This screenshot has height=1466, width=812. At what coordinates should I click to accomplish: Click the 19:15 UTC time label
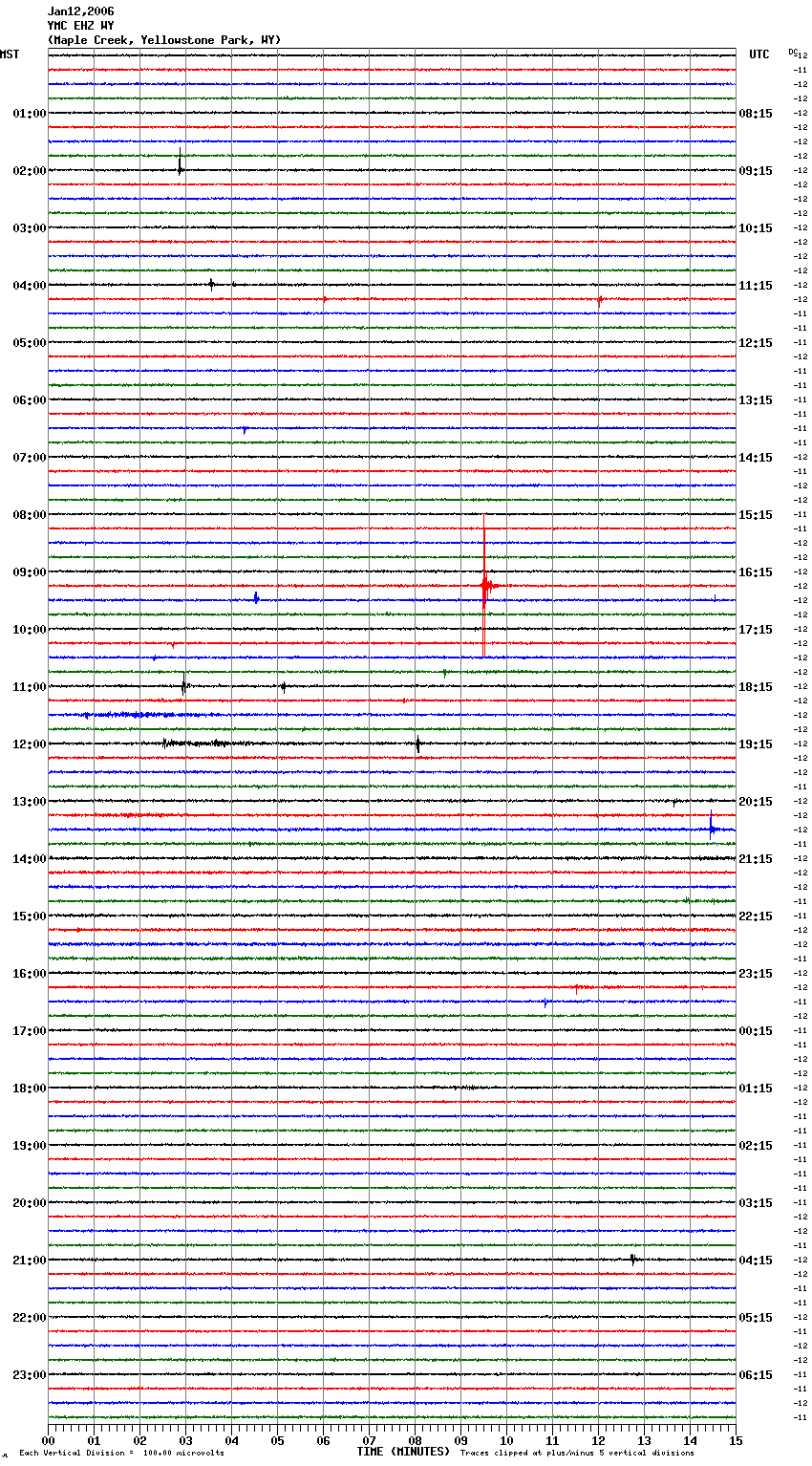(x=756, y=744)
